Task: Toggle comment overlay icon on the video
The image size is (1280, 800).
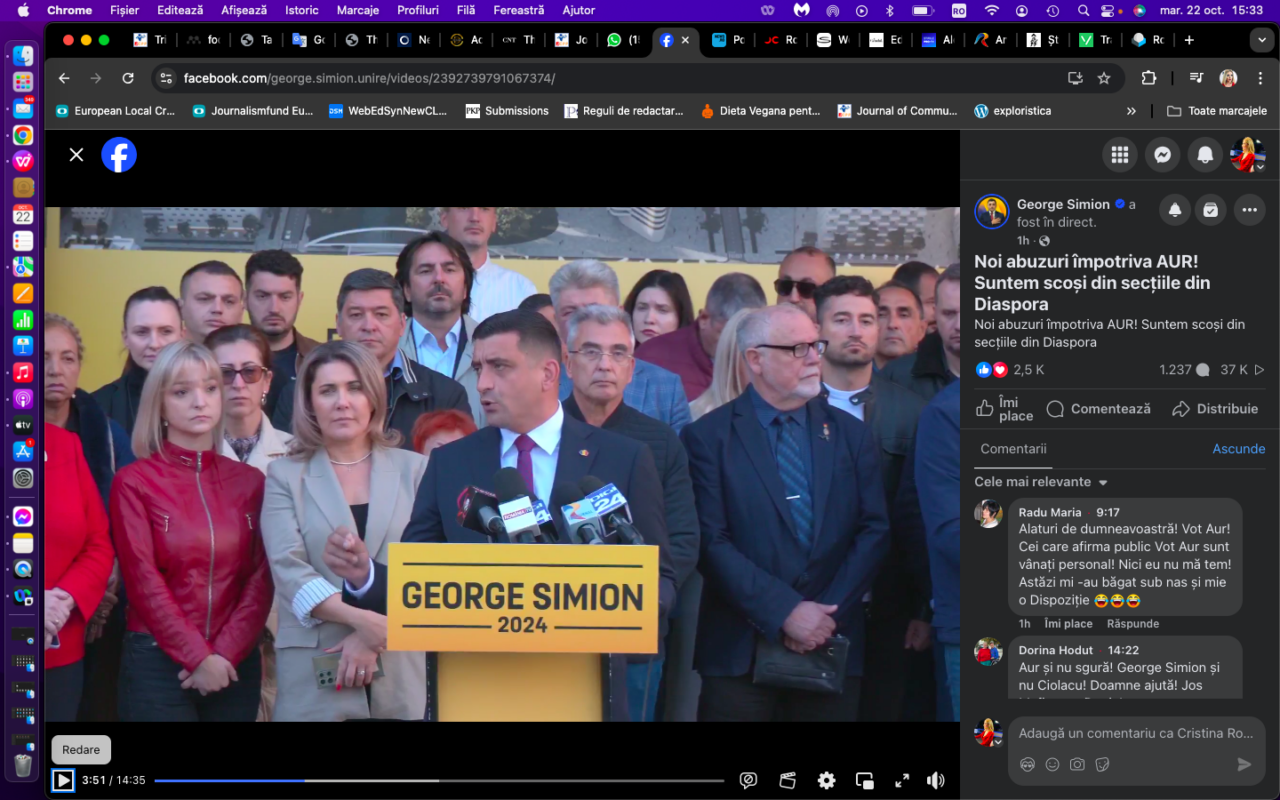Action: pos(748,780)
